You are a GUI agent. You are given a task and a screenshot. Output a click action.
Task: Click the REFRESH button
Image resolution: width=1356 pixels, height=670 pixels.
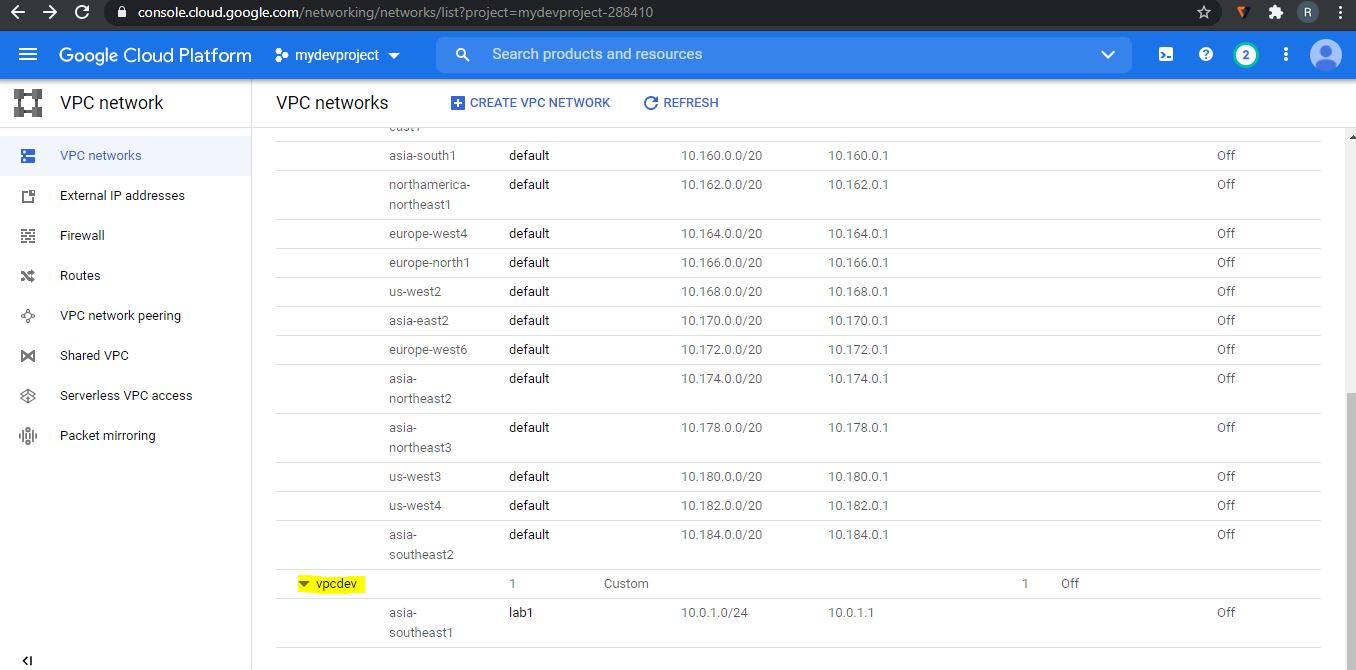click(681, 102)
